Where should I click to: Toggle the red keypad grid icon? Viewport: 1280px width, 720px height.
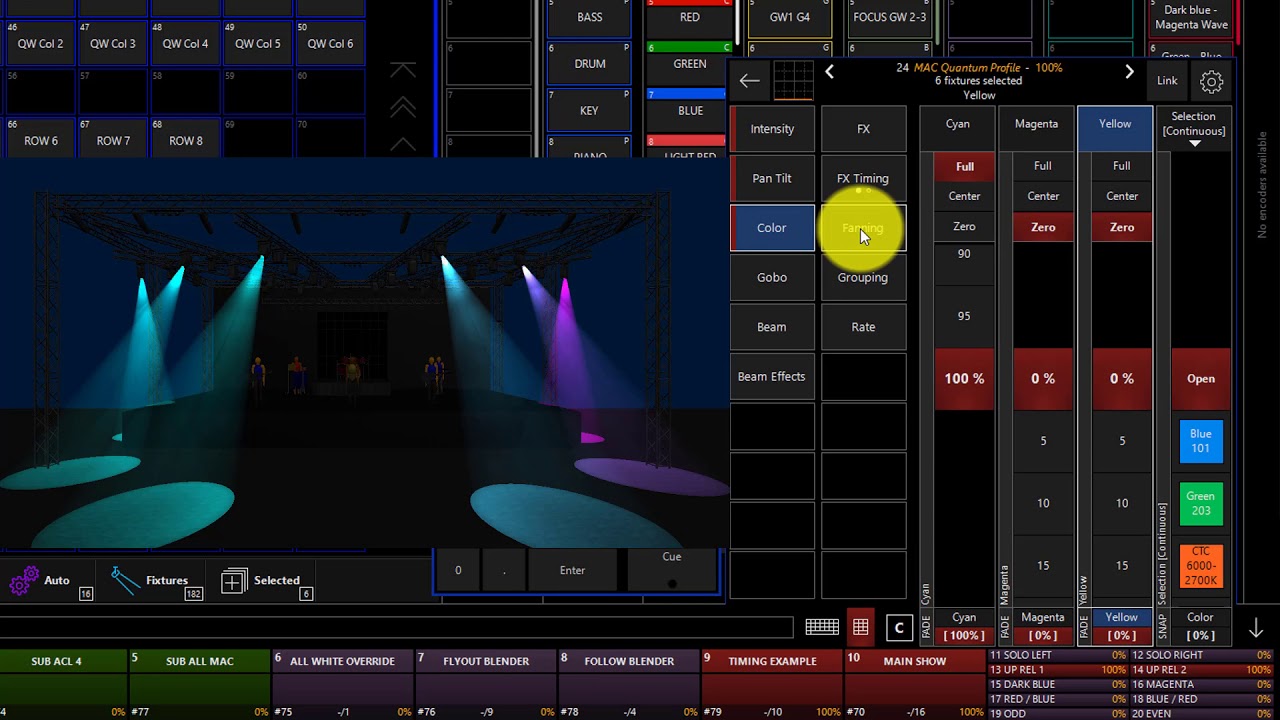click(860, 627)
